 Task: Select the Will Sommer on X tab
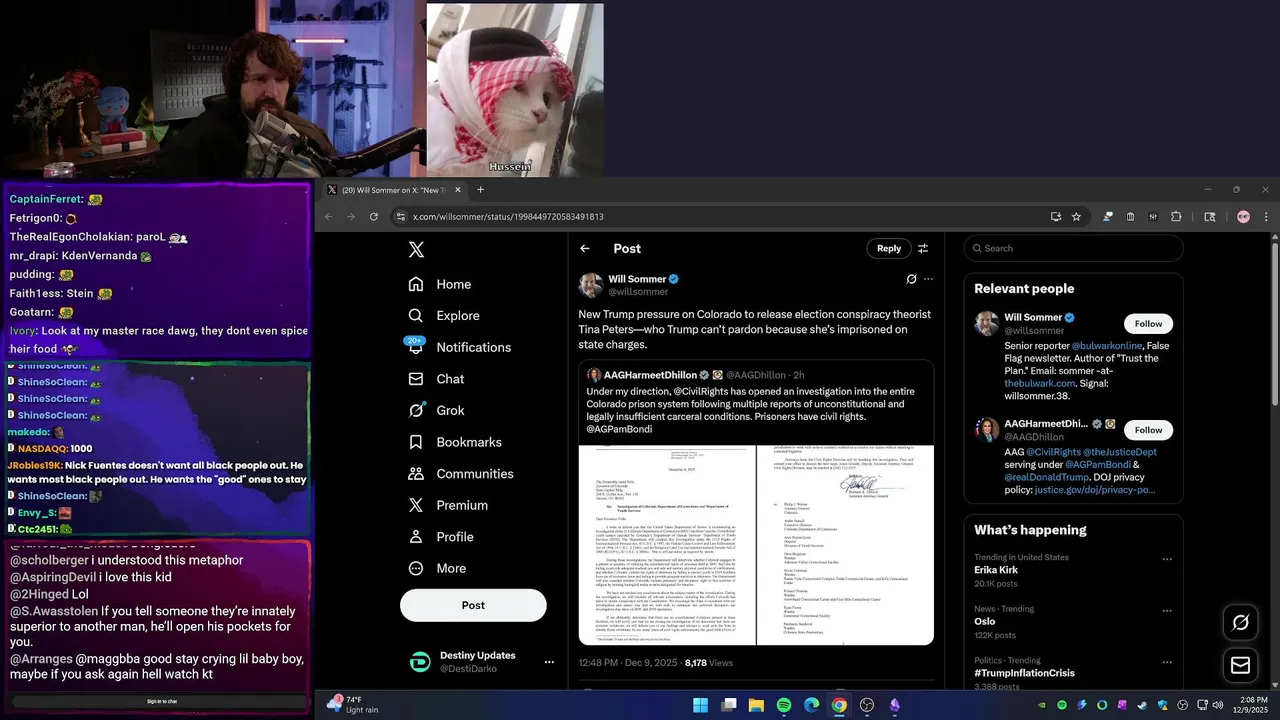click(x=395, y=190)
